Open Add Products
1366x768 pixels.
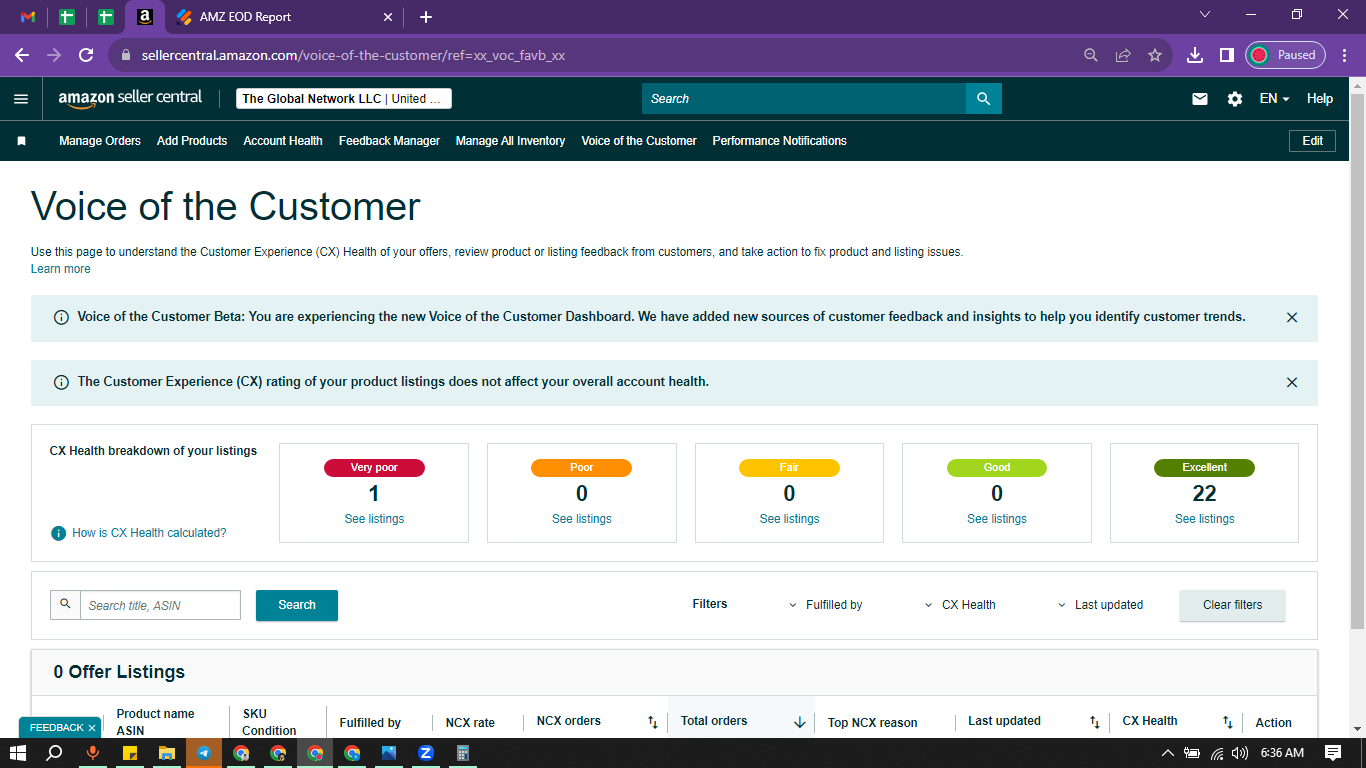(x=192, y=141)
